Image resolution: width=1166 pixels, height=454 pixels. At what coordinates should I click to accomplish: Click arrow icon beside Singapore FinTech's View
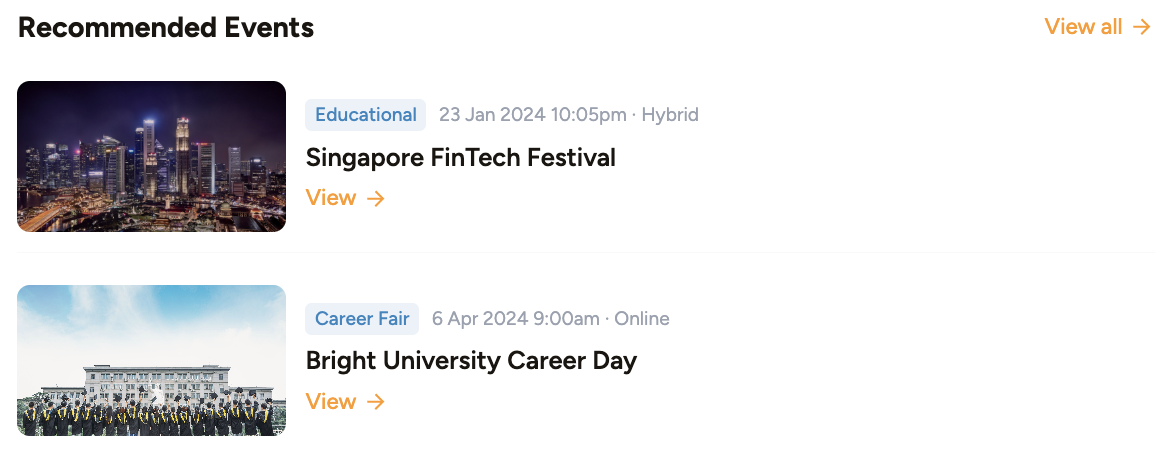376,198
